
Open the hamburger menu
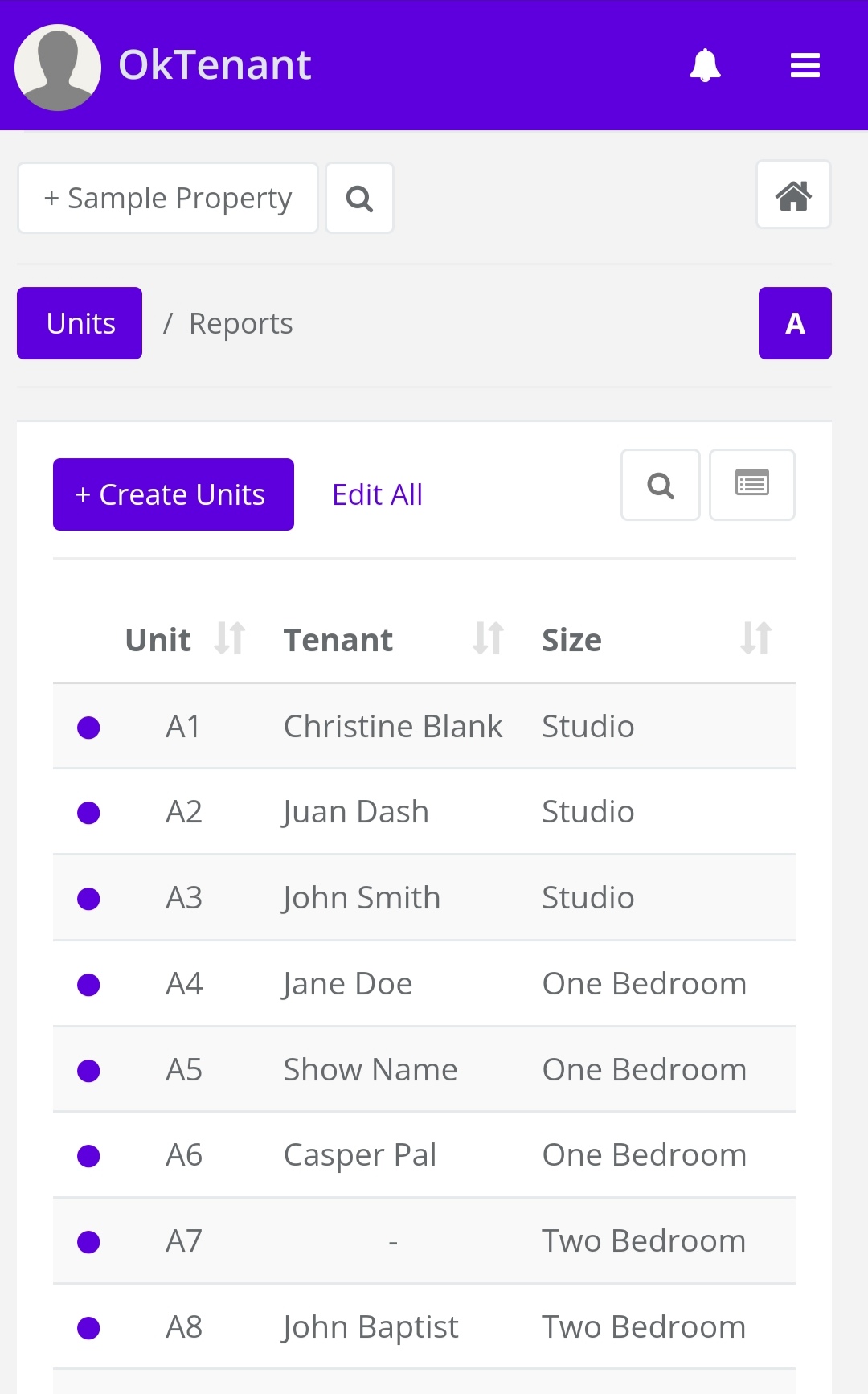(x=805, y=65)
